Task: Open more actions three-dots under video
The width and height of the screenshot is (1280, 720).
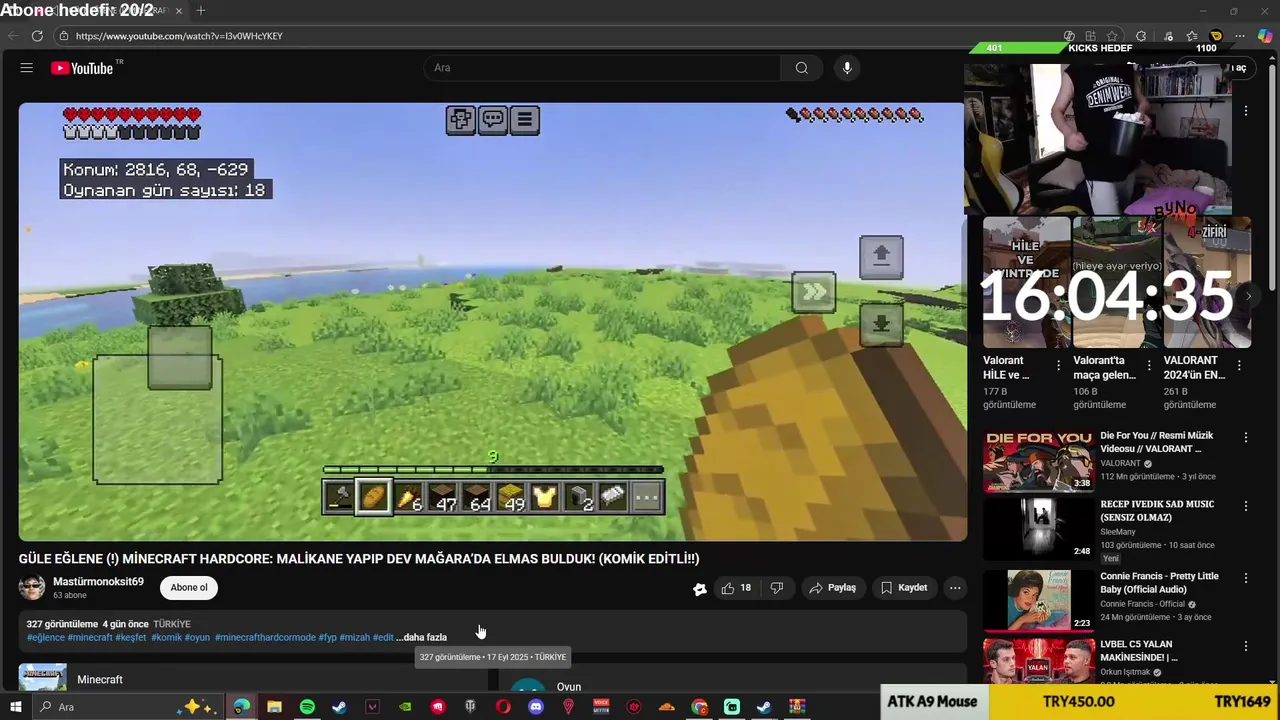Action: [955, 588]
